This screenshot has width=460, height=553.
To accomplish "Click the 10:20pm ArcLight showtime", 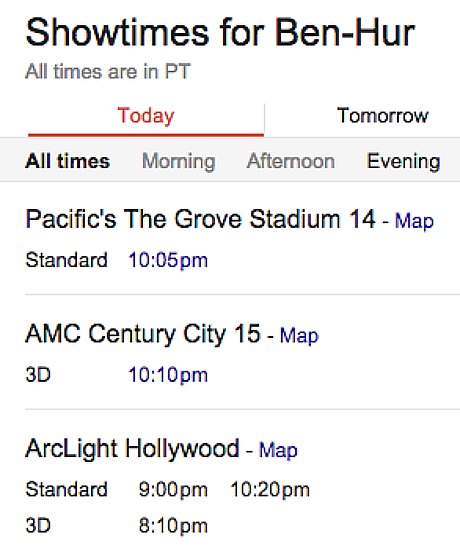I will tap(270, 490).
